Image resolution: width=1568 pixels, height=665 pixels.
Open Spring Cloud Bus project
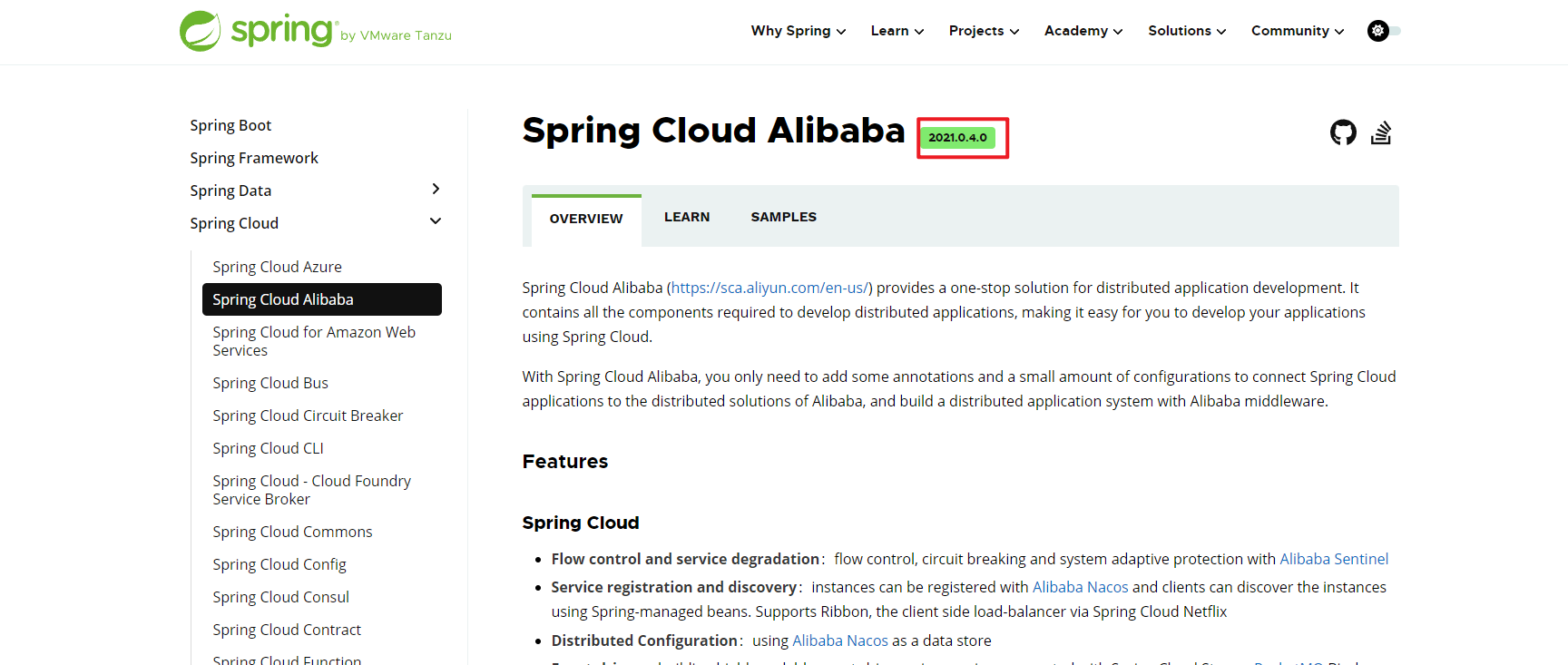point(270,383)
